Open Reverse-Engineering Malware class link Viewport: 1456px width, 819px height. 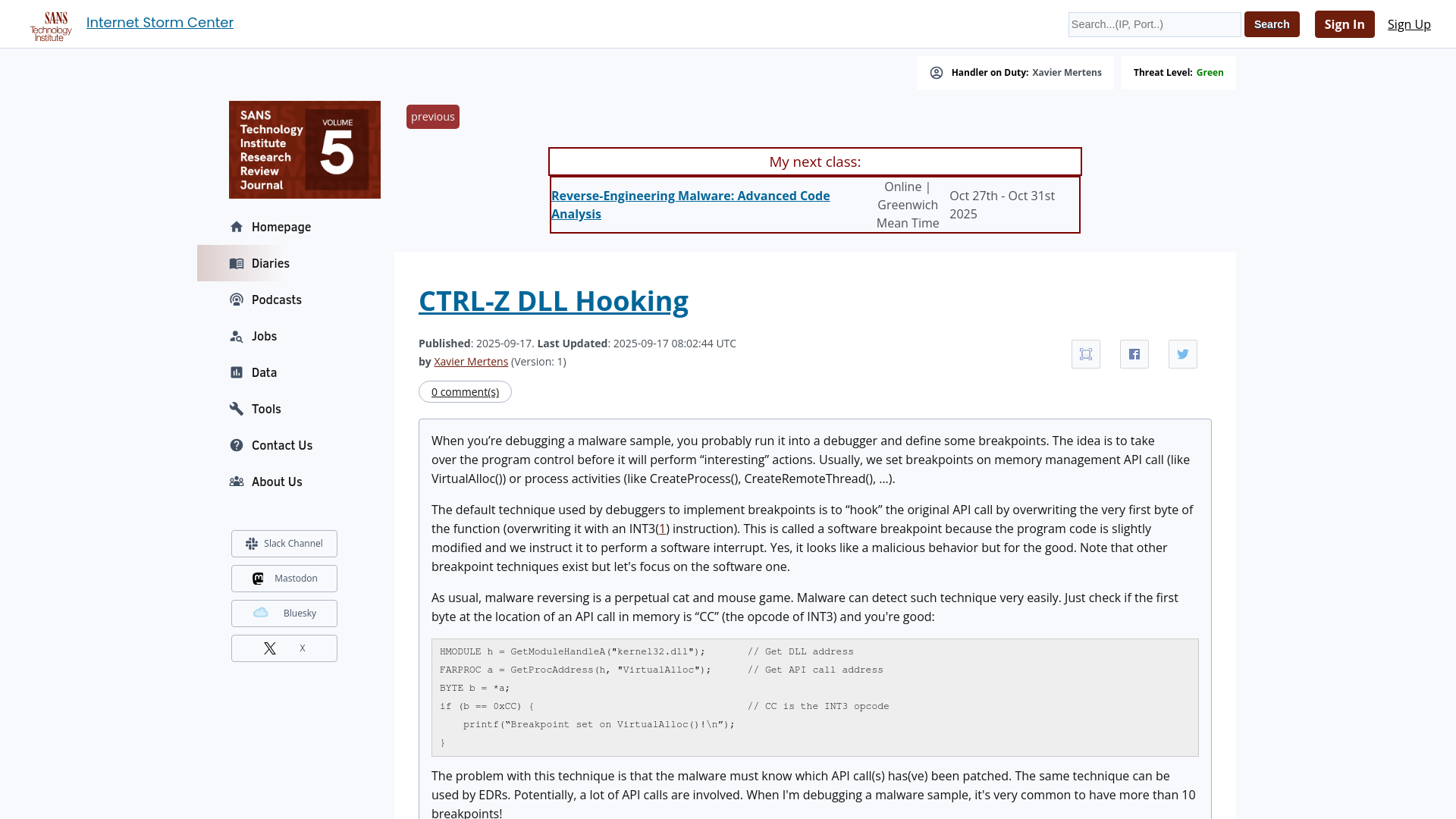[690, 205]
